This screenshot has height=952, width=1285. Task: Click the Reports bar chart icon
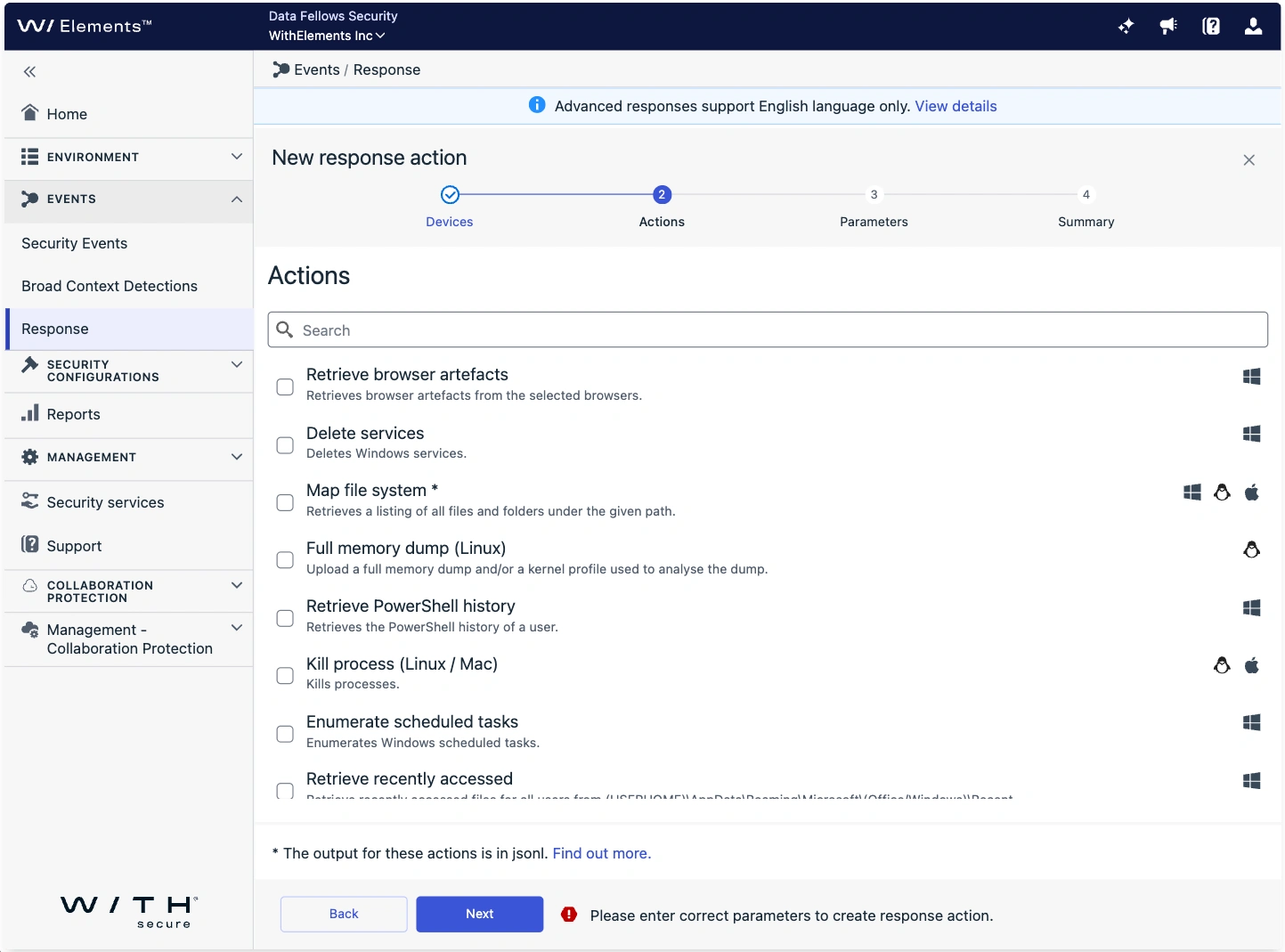pos(30,413)
